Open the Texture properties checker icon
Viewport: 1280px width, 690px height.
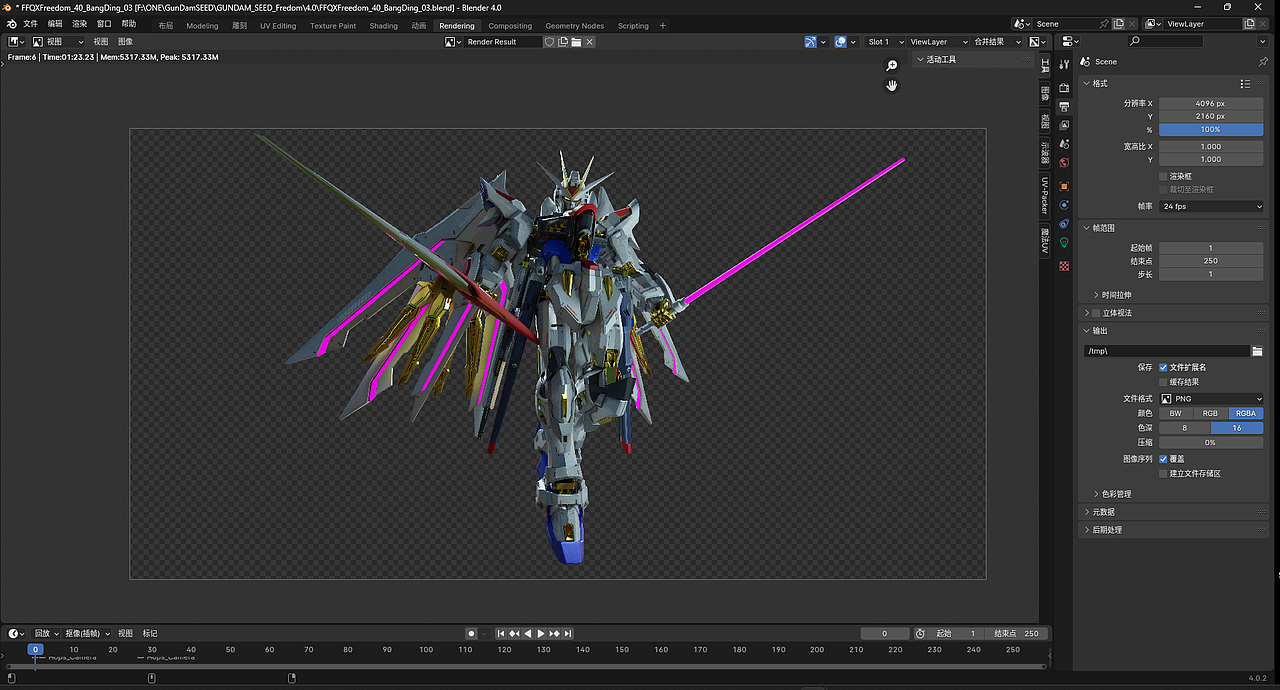1064,266
